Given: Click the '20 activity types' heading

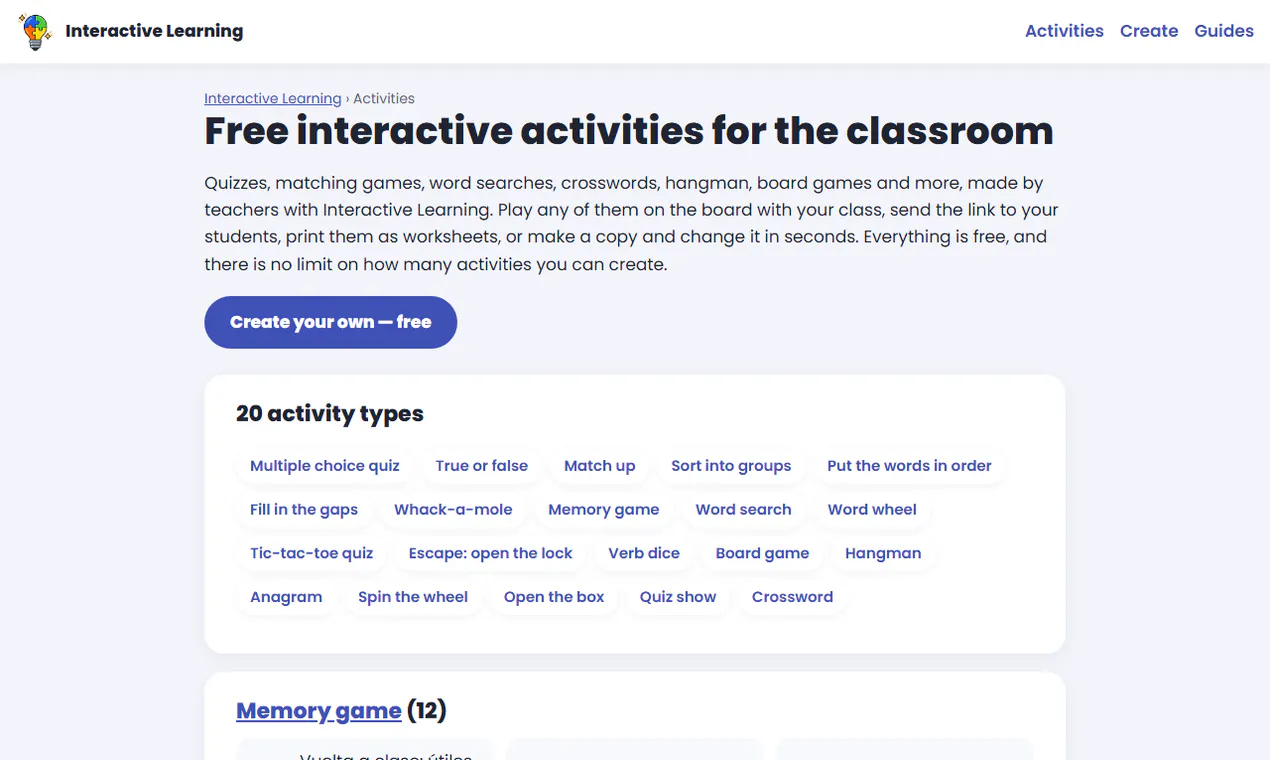Looking at the screenshot, I should (330, 414).
